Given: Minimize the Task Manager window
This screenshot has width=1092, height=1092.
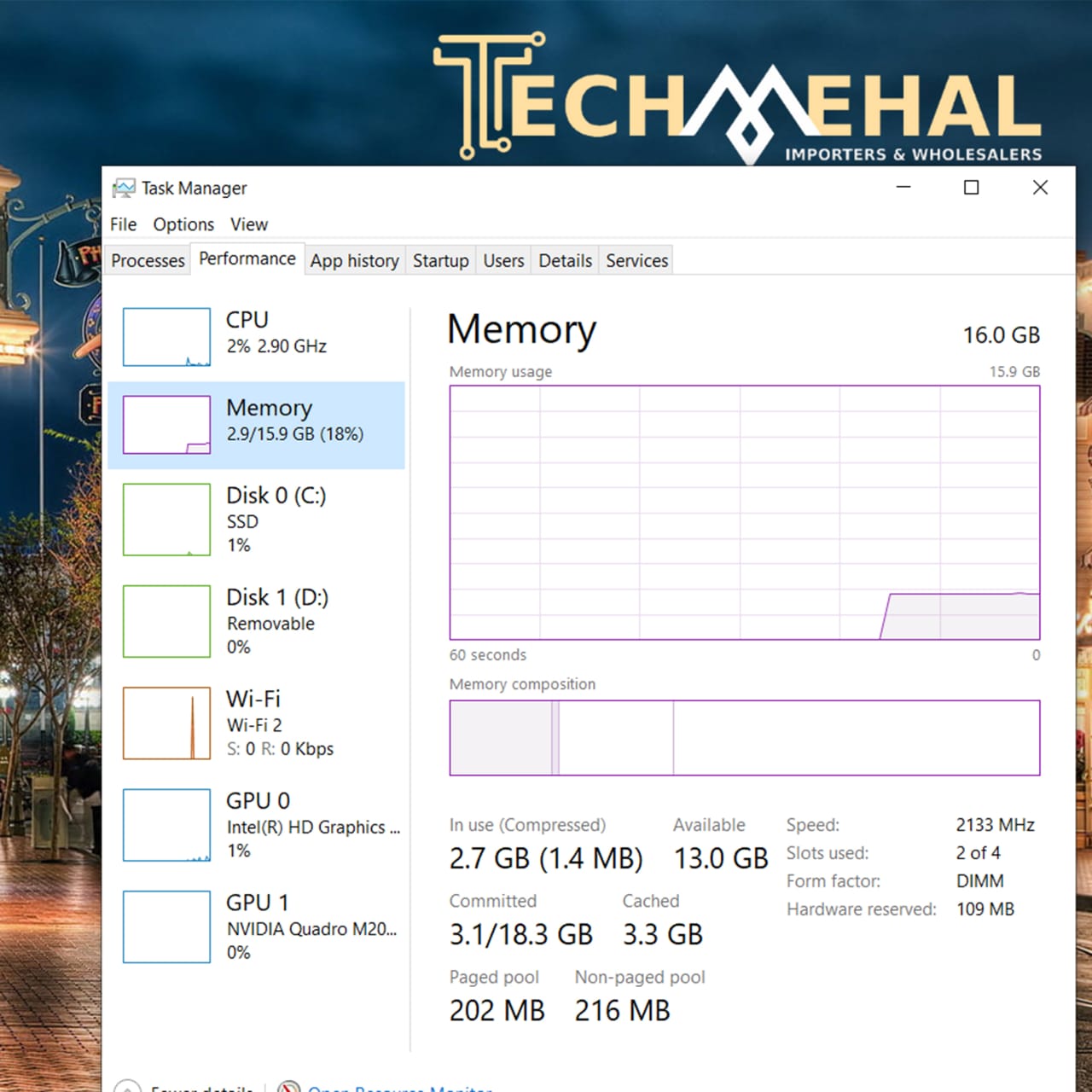Looking at the screenshot, I should (903, 187).
